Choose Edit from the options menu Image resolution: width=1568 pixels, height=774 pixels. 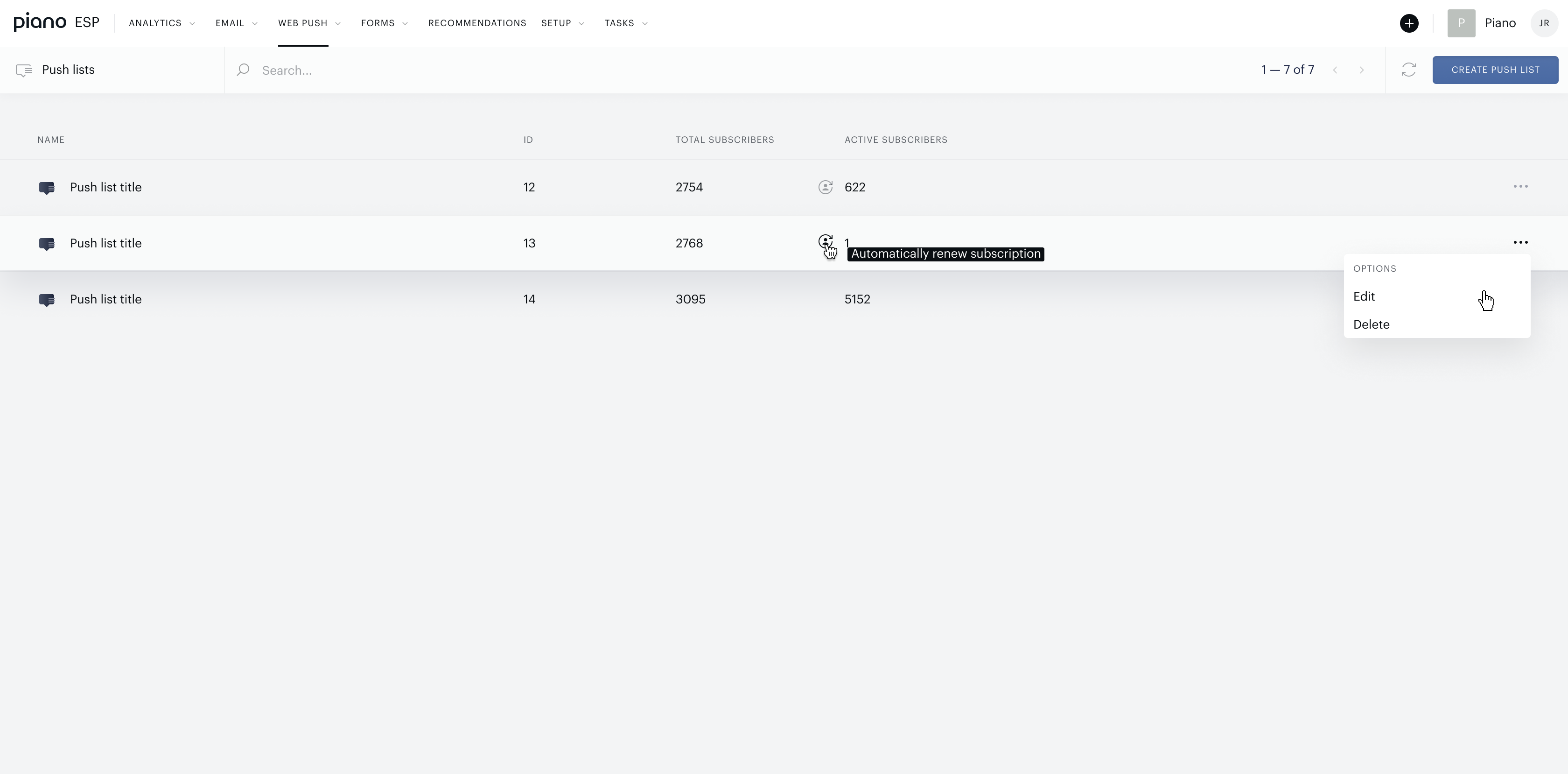(x=1364, y=296)
